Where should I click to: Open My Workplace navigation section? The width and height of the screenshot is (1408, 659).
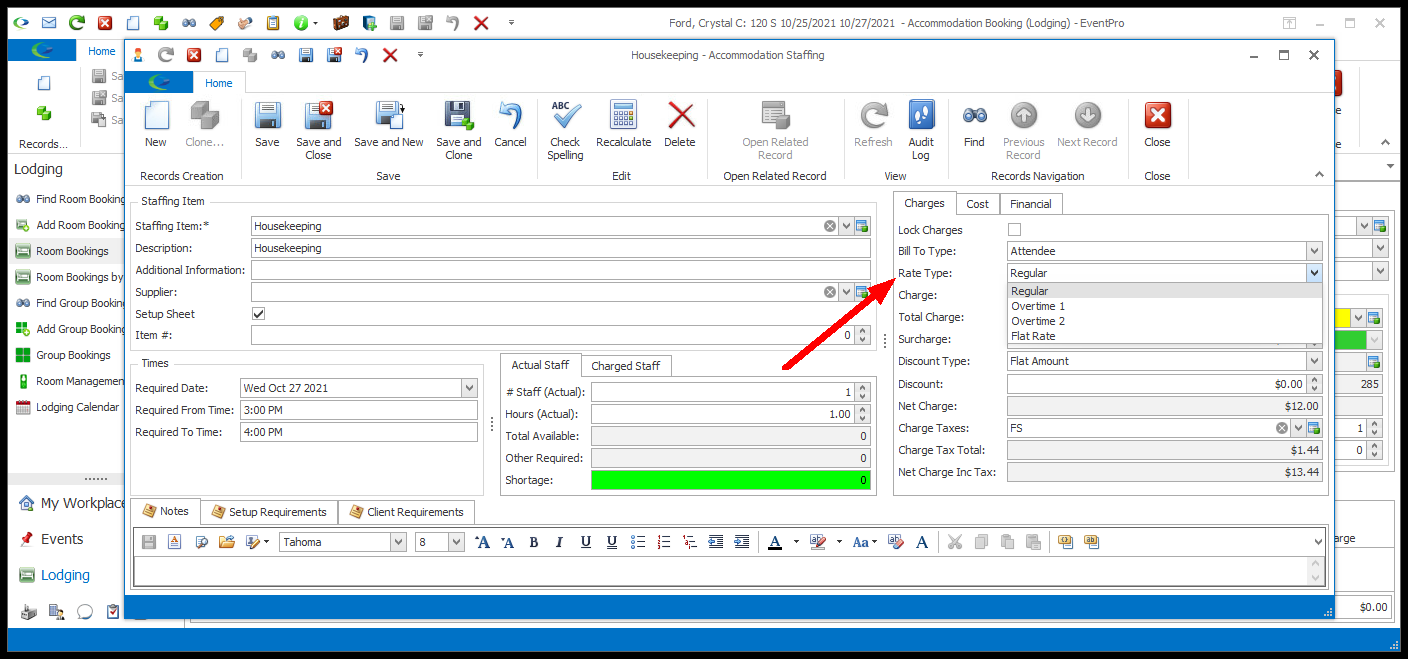click(72, 503)
